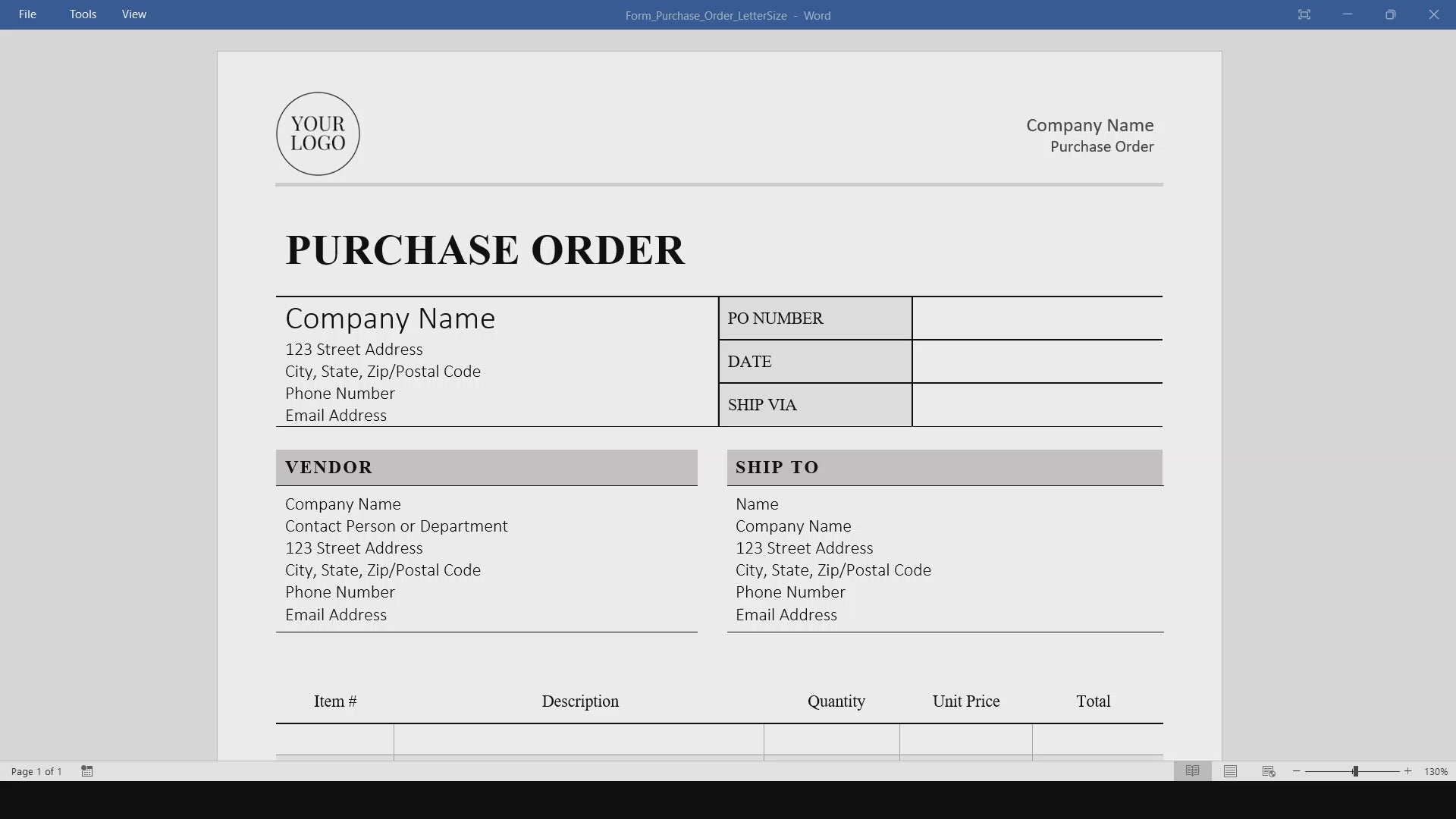Toggle auto-hide reading toolbar icon
Image resolution: width=1456 pixels, height=819 pixels.
1304,14
